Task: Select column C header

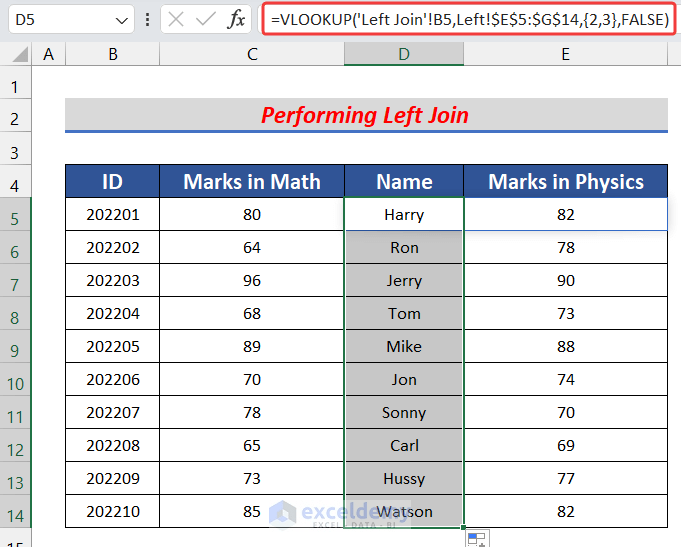Action: [252, 55]
